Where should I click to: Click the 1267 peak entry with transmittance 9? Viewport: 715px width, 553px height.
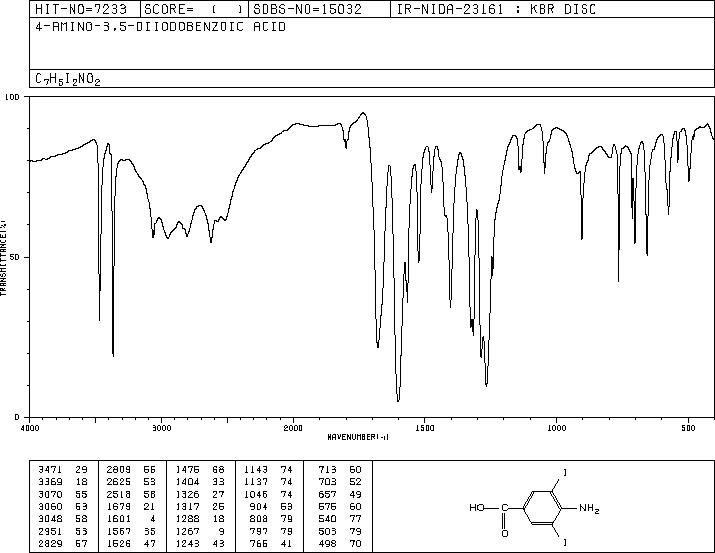(x=200, y=532)
